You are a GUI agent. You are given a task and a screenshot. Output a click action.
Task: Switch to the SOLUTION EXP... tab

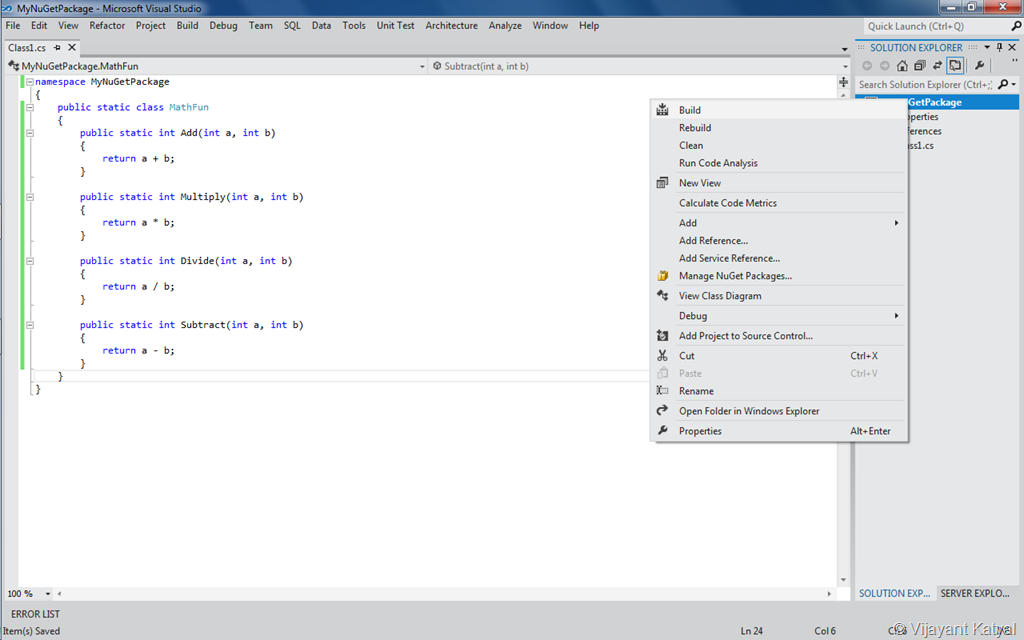(894, 593)
